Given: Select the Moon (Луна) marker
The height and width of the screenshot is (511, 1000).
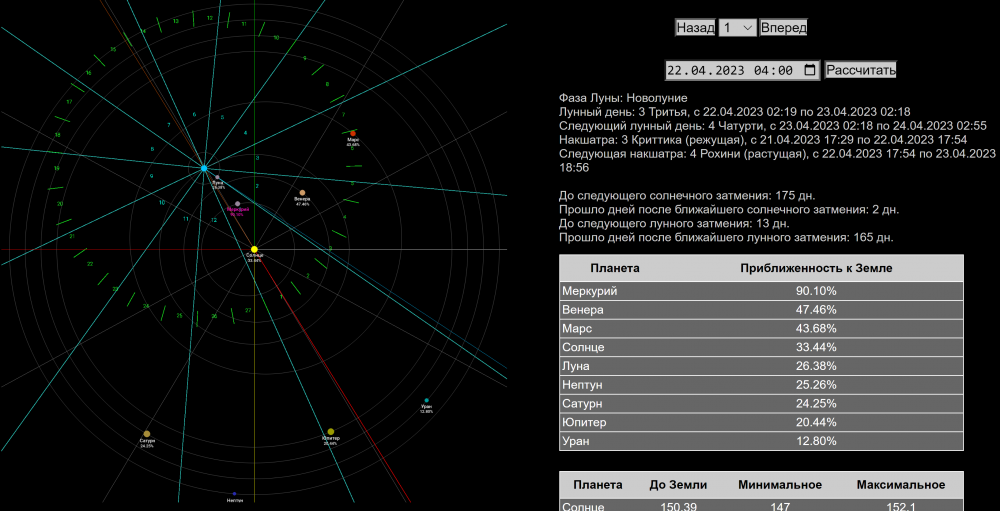Looking at the screenshot, I should 217,178.
